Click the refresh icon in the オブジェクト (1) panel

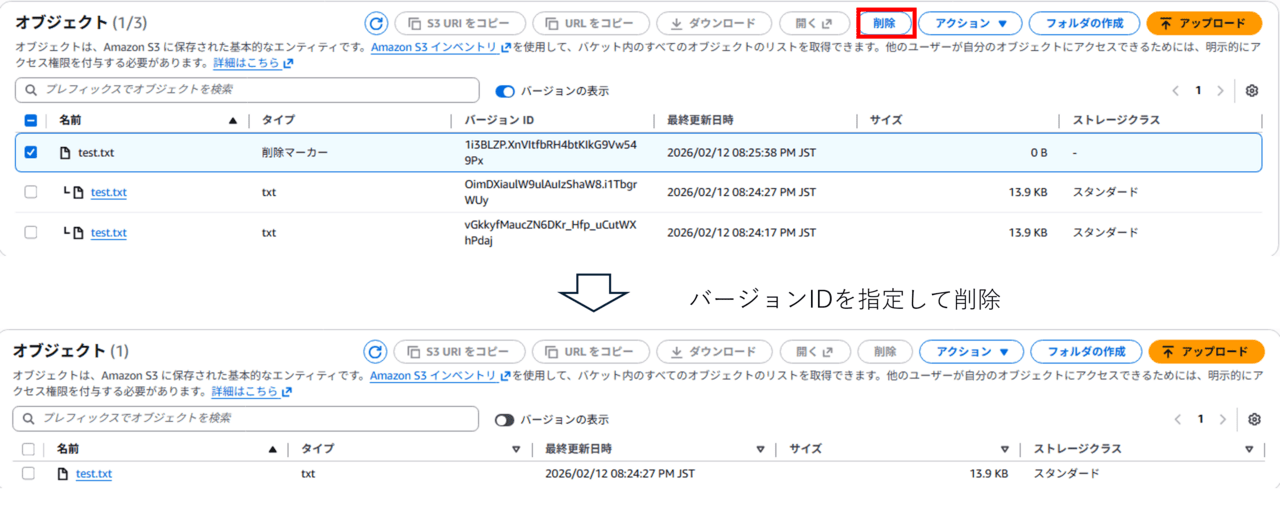coord(376,352)
